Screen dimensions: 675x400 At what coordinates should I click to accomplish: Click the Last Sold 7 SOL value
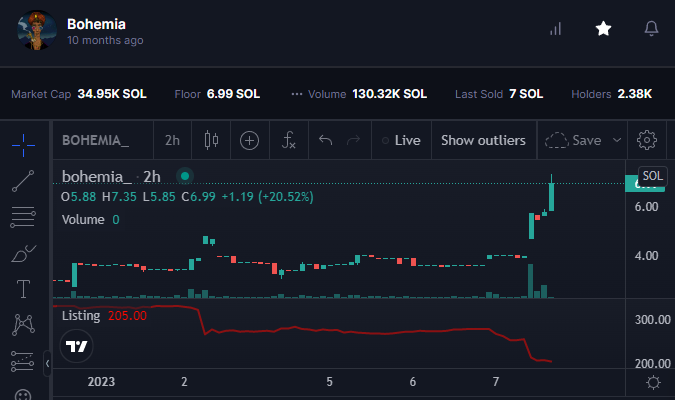(526, 94)
